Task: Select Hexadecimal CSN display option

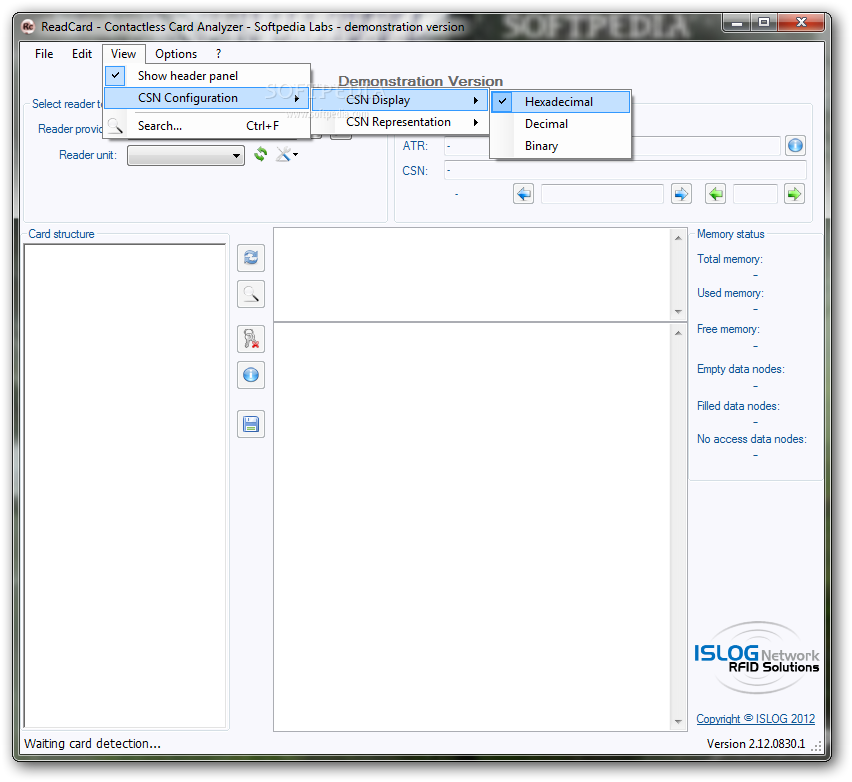Action: click(x=560, y=102)
